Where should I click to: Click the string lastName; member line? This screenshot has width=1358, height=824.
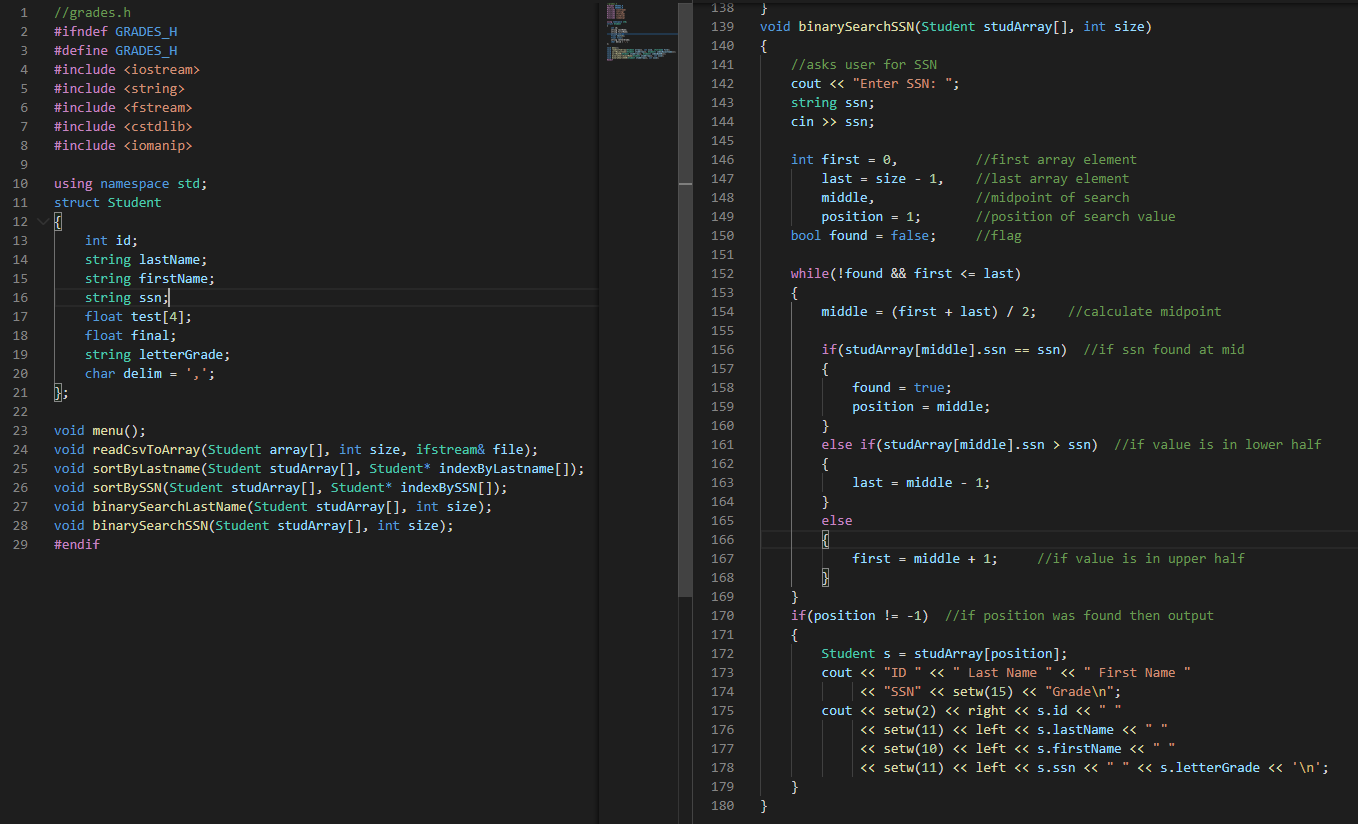pos(146,259)
